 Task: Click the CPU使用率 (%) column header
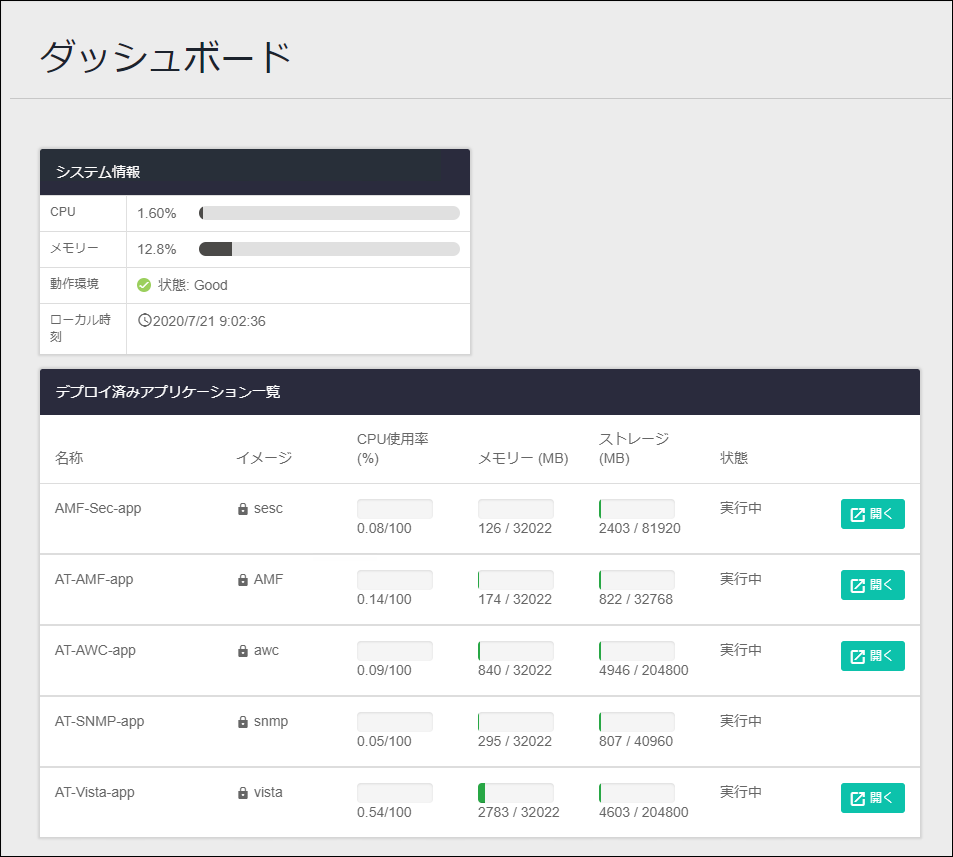[393, 449]
